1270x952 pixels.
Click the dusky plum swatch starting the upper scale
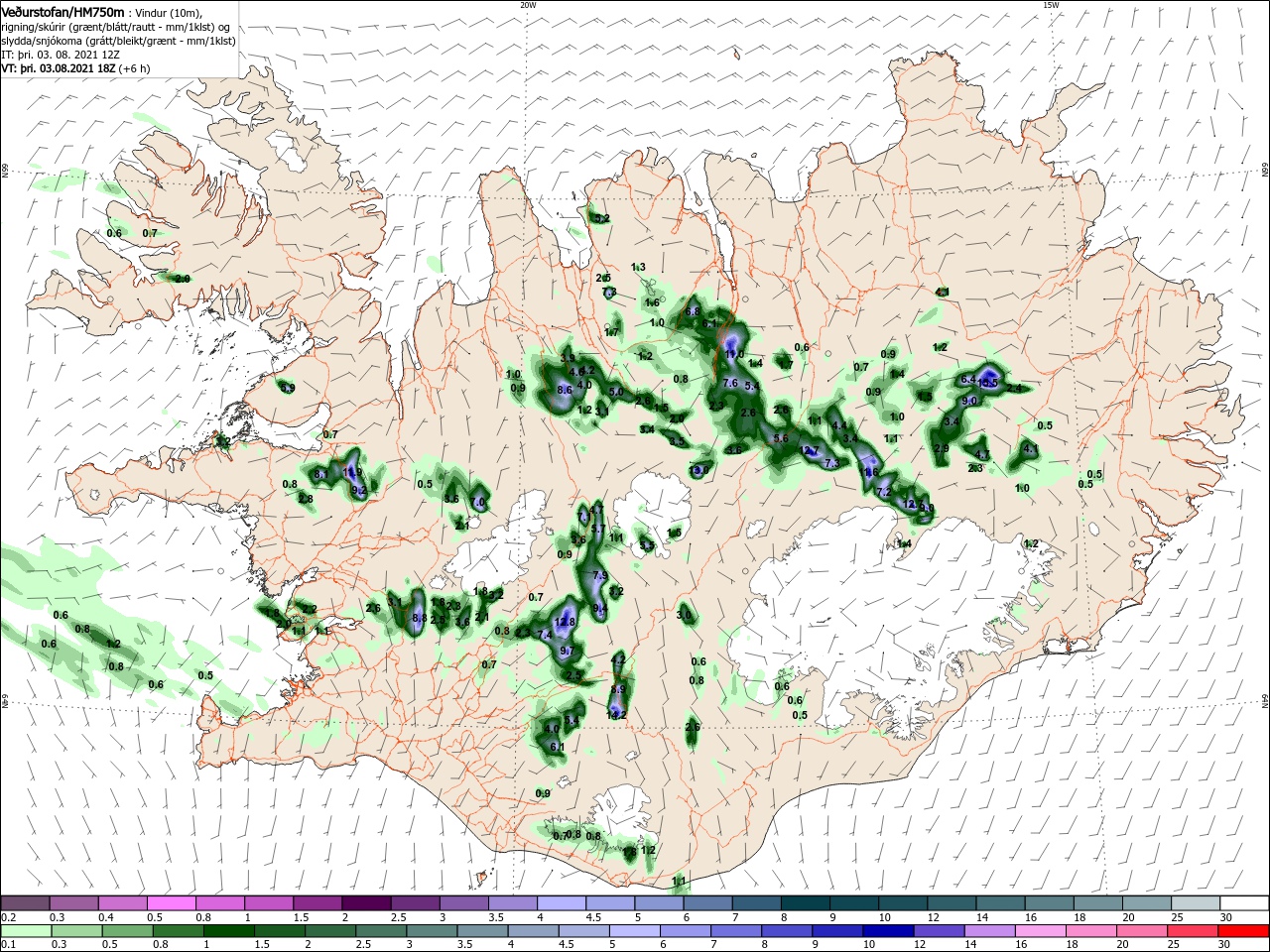25,903
